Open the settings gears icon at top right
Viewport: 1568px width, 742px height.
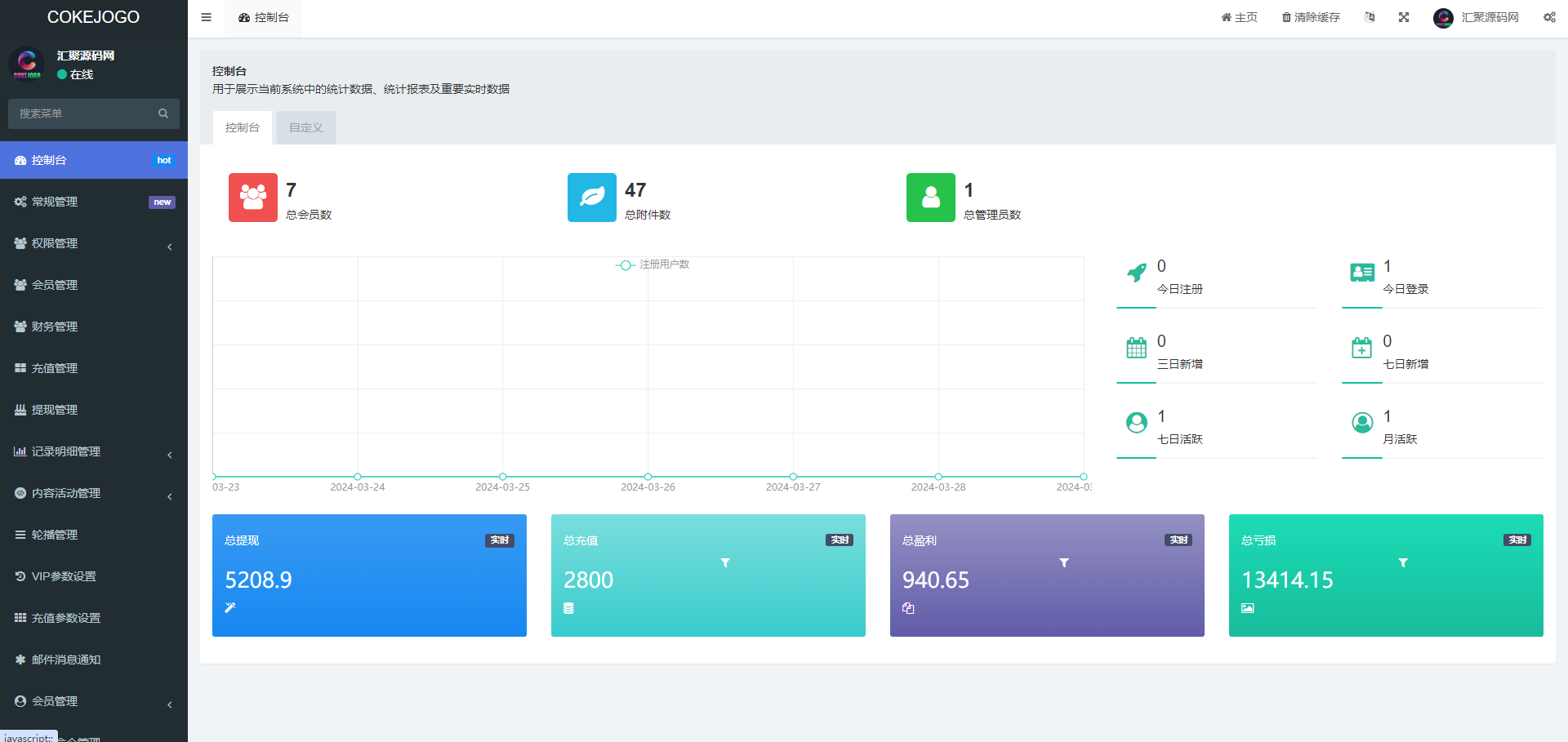coord(1549,17)
